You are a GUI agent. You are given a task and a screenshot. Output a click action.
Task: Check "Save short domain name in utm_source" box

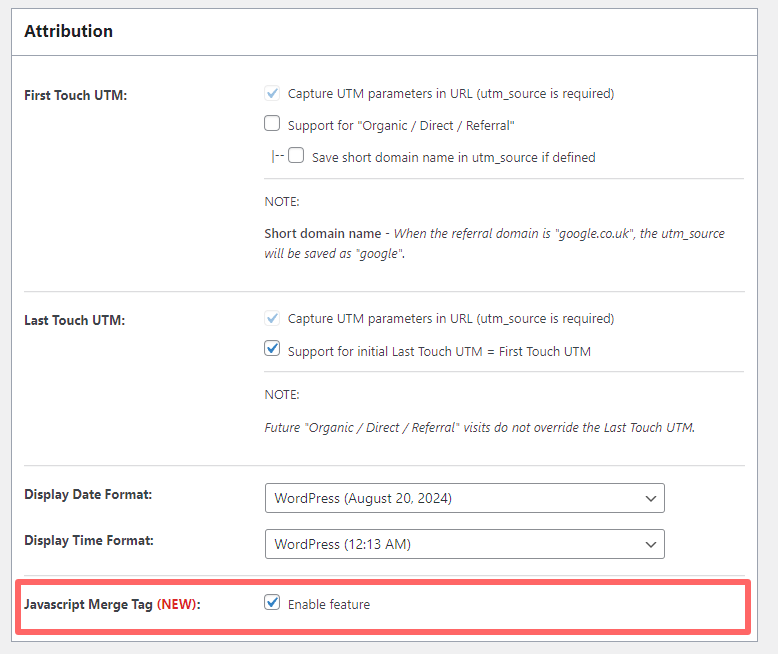296,156
